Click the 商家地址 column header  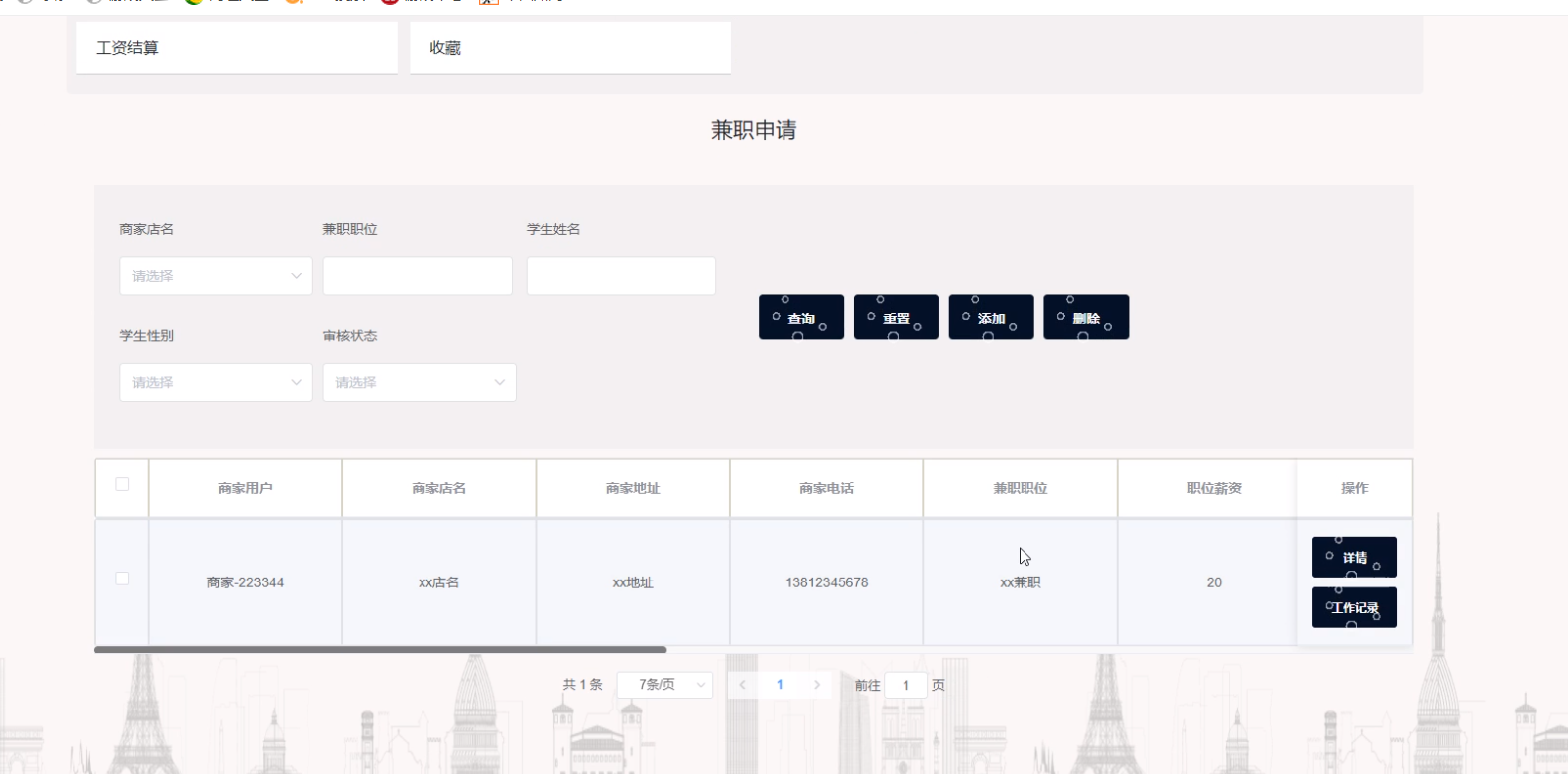[633, 488]
